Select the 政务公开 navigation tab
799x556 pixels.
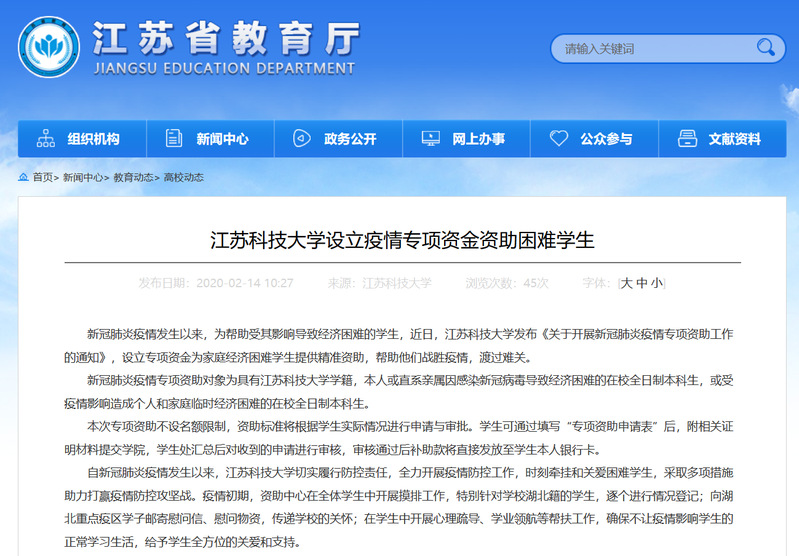click(350, 139)
